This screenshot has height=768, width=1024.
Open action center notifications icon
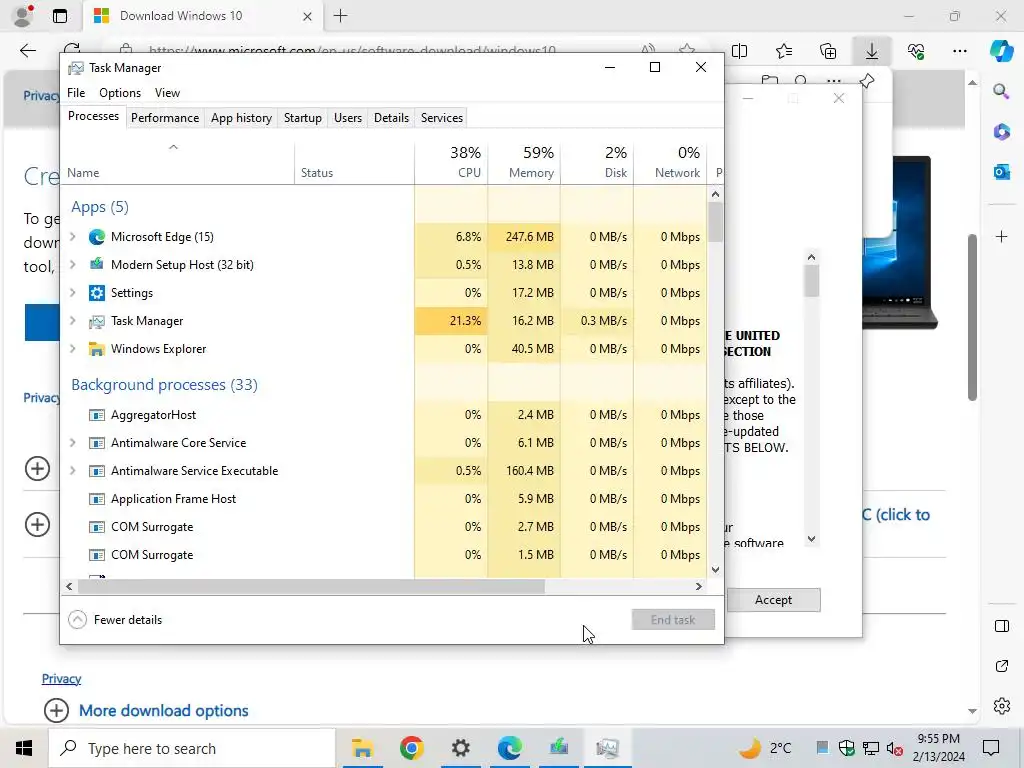991,748
